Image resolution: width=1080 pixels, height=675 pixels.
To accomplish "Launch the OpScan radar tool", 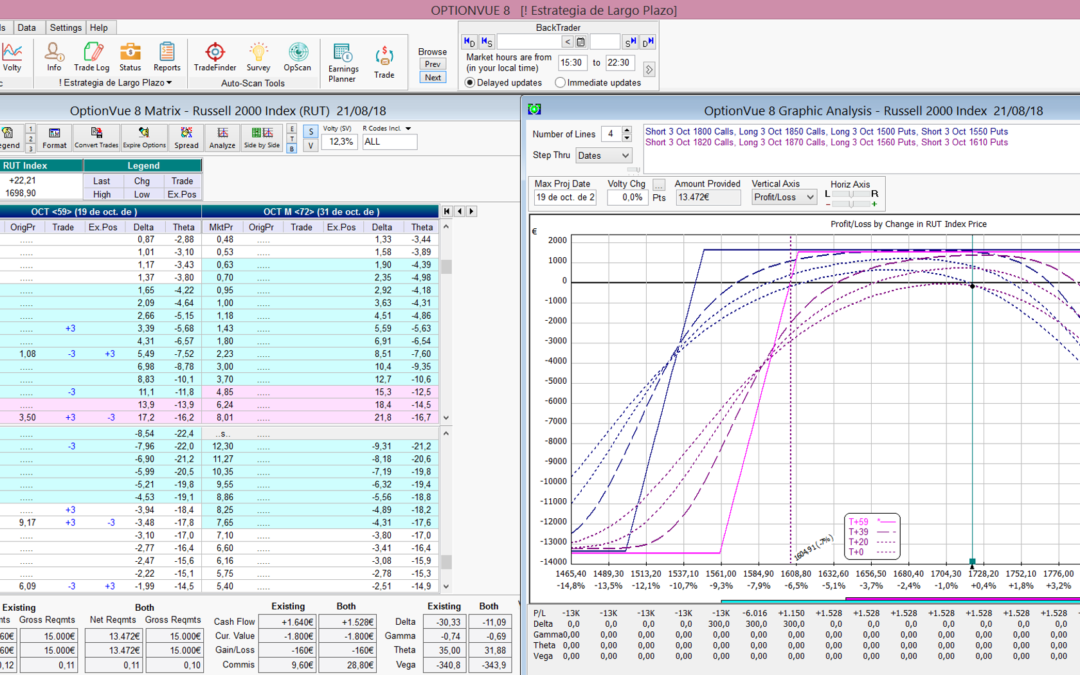I will pos(298,56).
